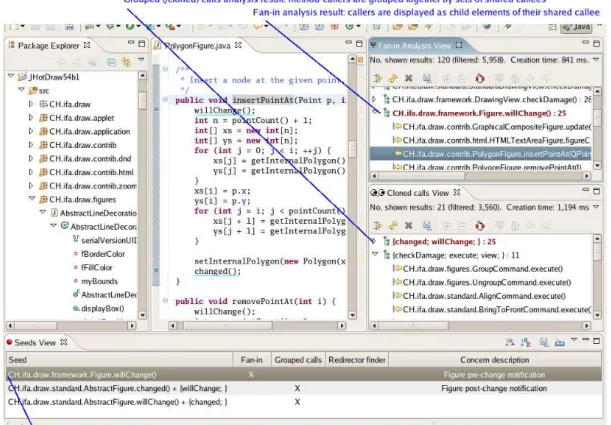611x425 pixels.
Task: Toggle Link with Editor in Package Explorer
Action: click(x=126, y=62)
